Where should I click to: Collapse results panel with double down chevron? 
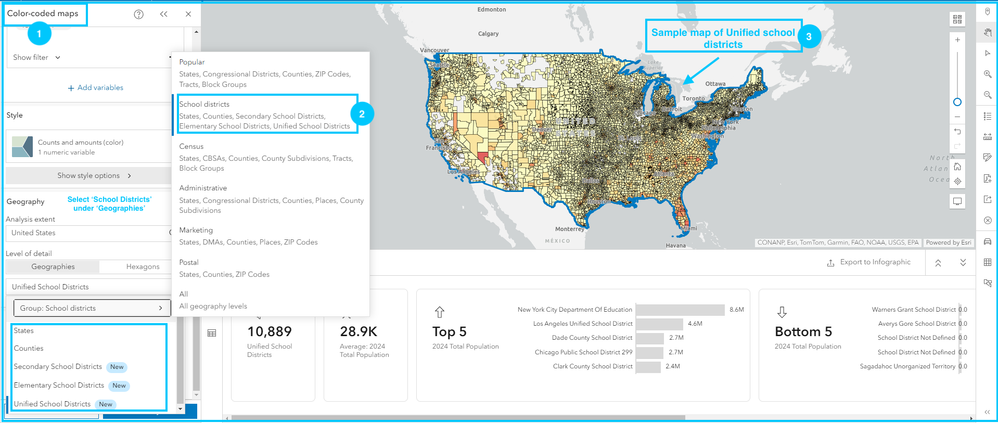tap(963, 263)
